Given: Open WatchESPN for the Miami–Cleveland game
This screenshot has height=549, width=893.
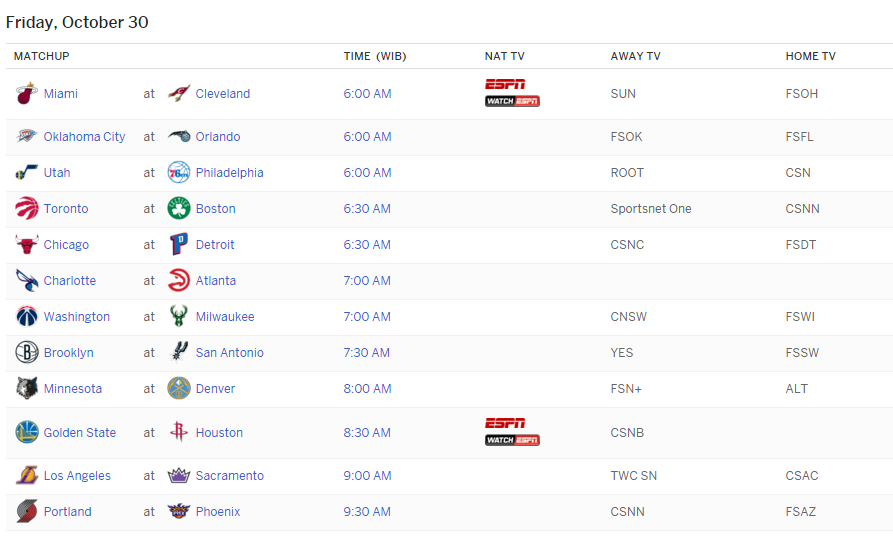Looking at the screenshot, I should tap(512, 101).
